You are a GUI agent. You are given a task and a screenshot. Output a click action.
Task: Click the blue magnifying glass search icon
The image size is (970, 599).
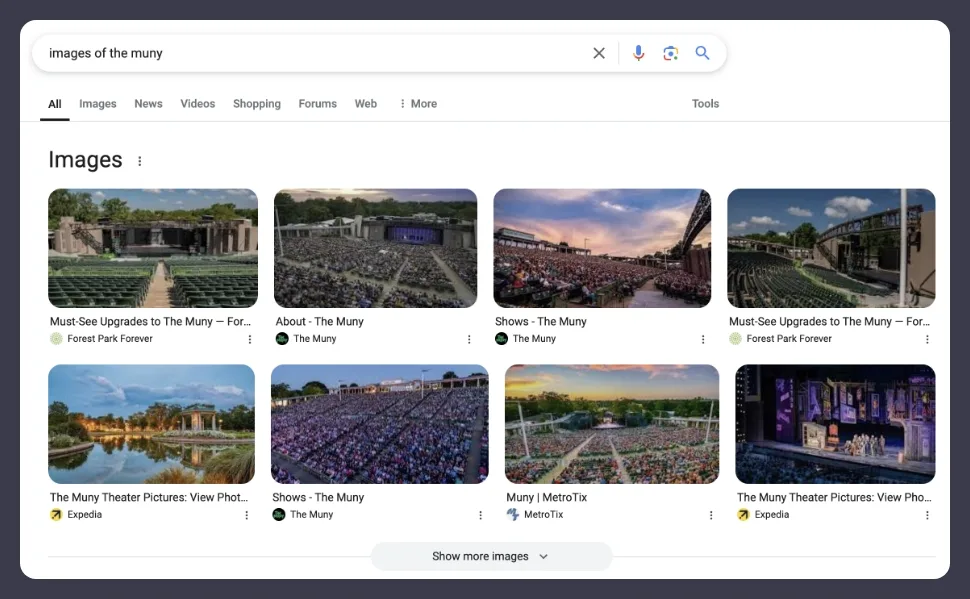coord(702,53)
